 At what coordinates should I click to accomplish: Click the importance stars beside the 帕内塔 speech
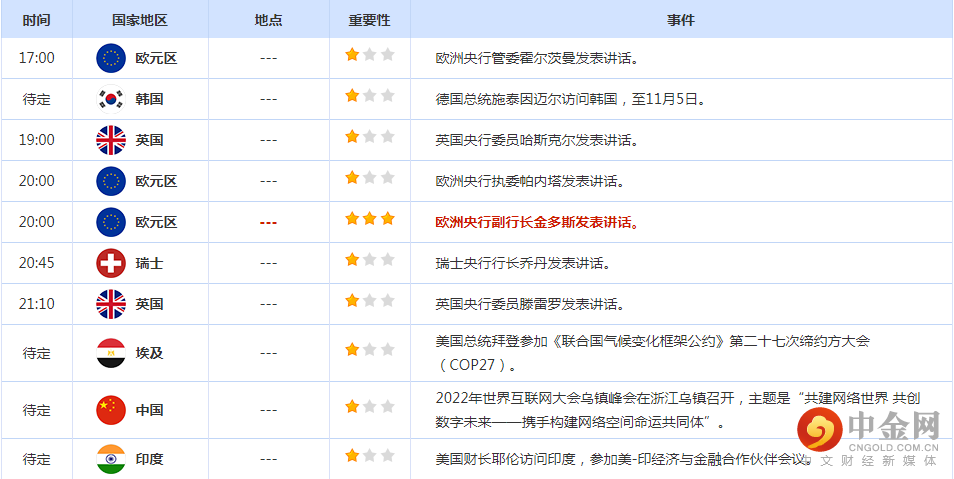[x=370, y=177]
